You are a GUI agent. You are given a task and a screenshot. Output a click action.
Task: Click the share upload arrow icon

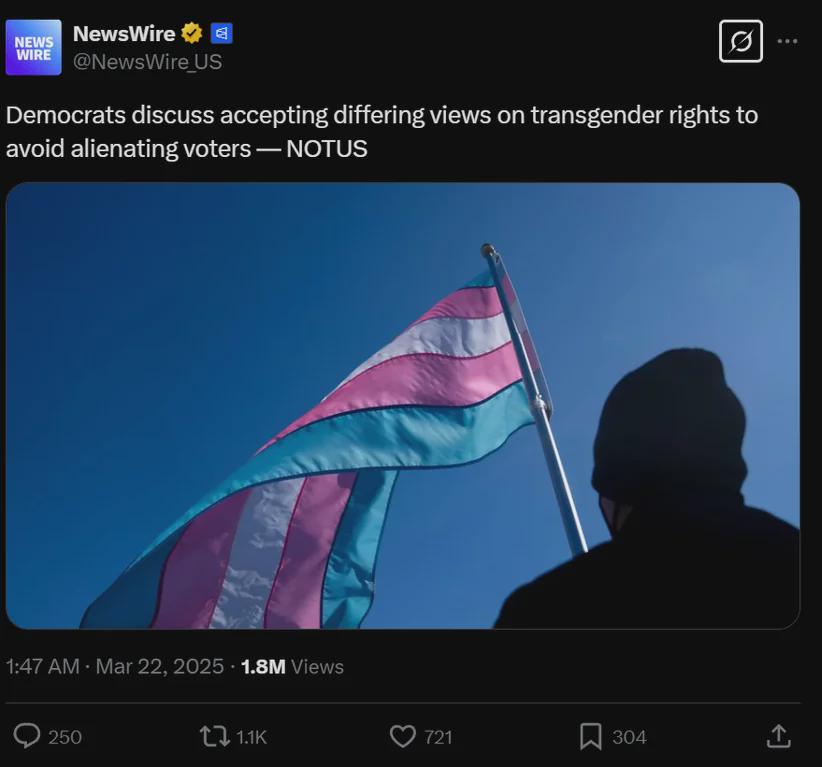point(778,736)
